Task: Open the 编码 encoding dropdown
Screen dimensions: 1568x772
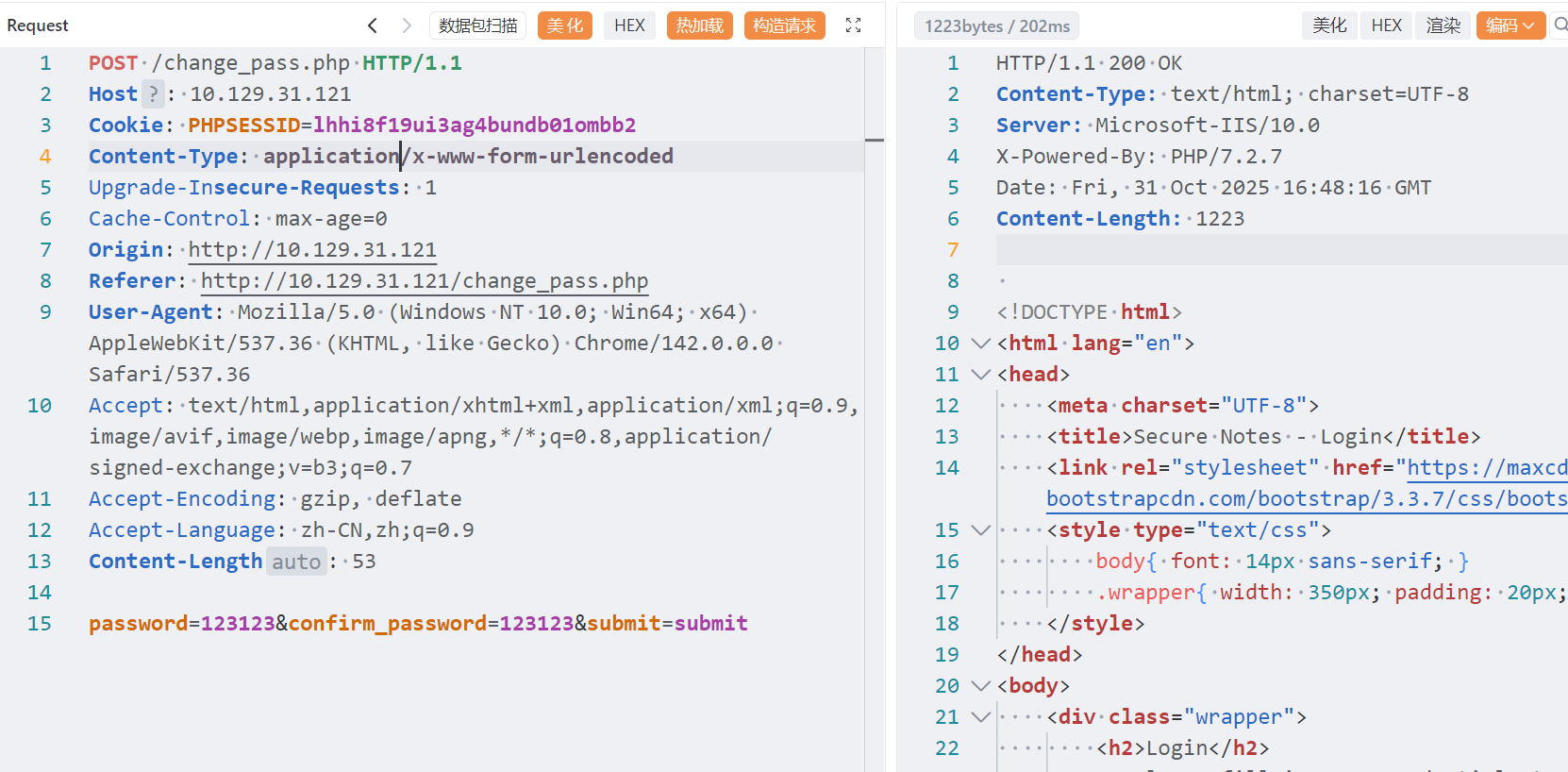Action: (x=1510, y=25)
